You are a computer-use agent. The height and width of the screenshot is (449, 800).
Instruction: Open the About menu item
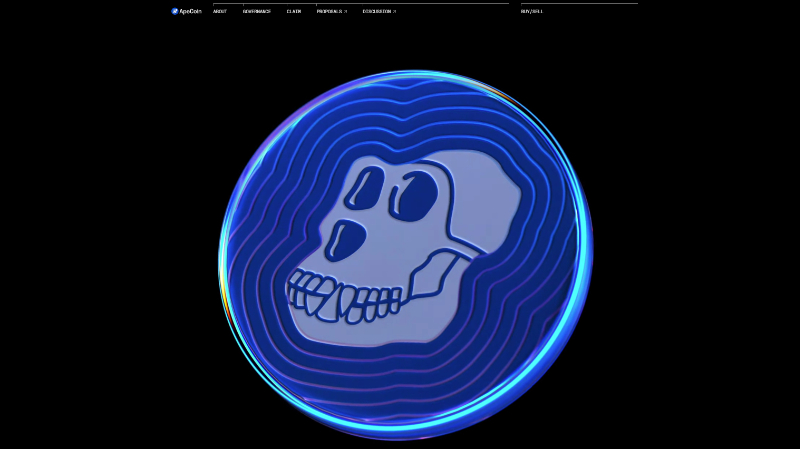click(x=220, y=11)
